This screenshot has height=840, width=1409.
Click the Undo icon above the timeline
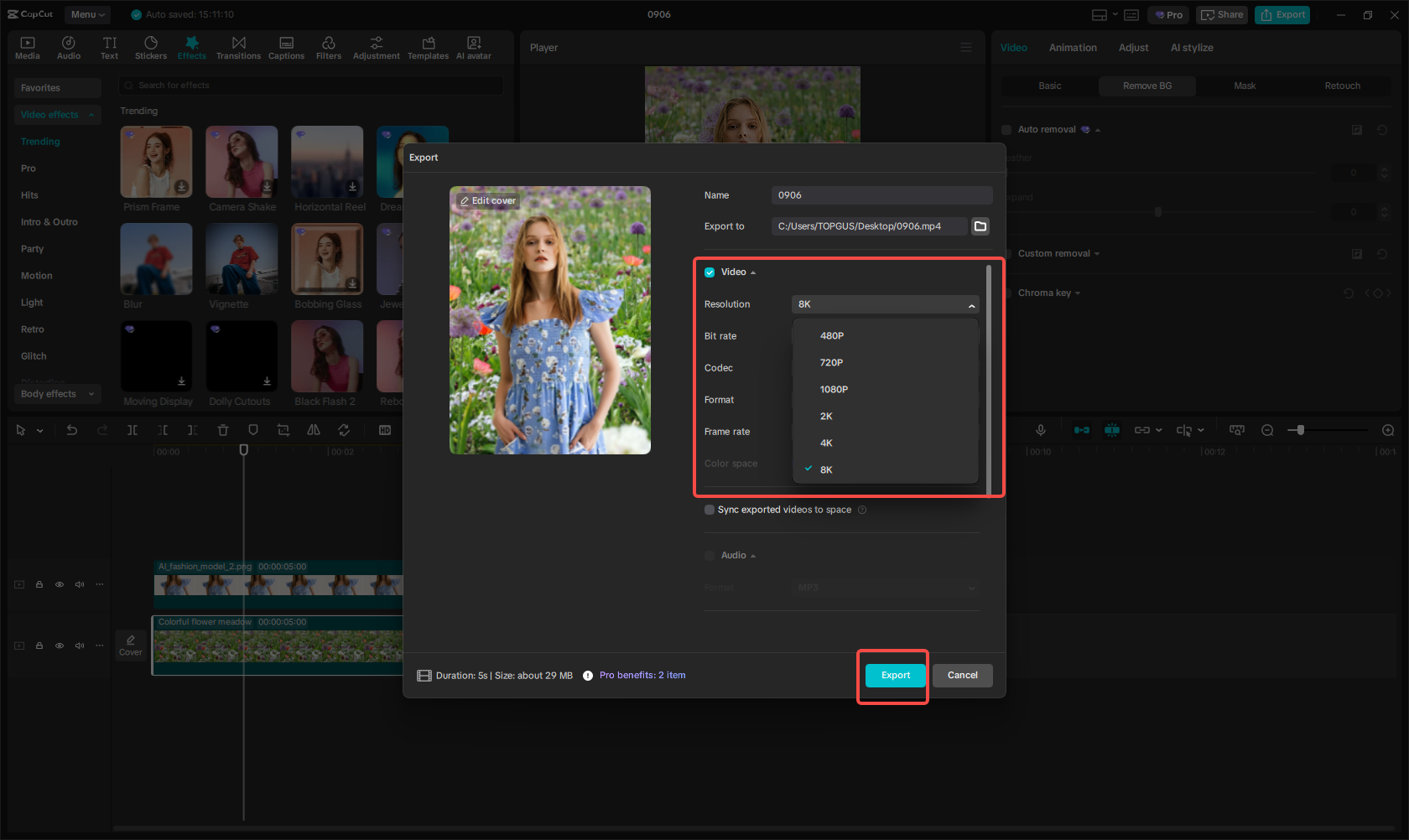click(71, 429)
